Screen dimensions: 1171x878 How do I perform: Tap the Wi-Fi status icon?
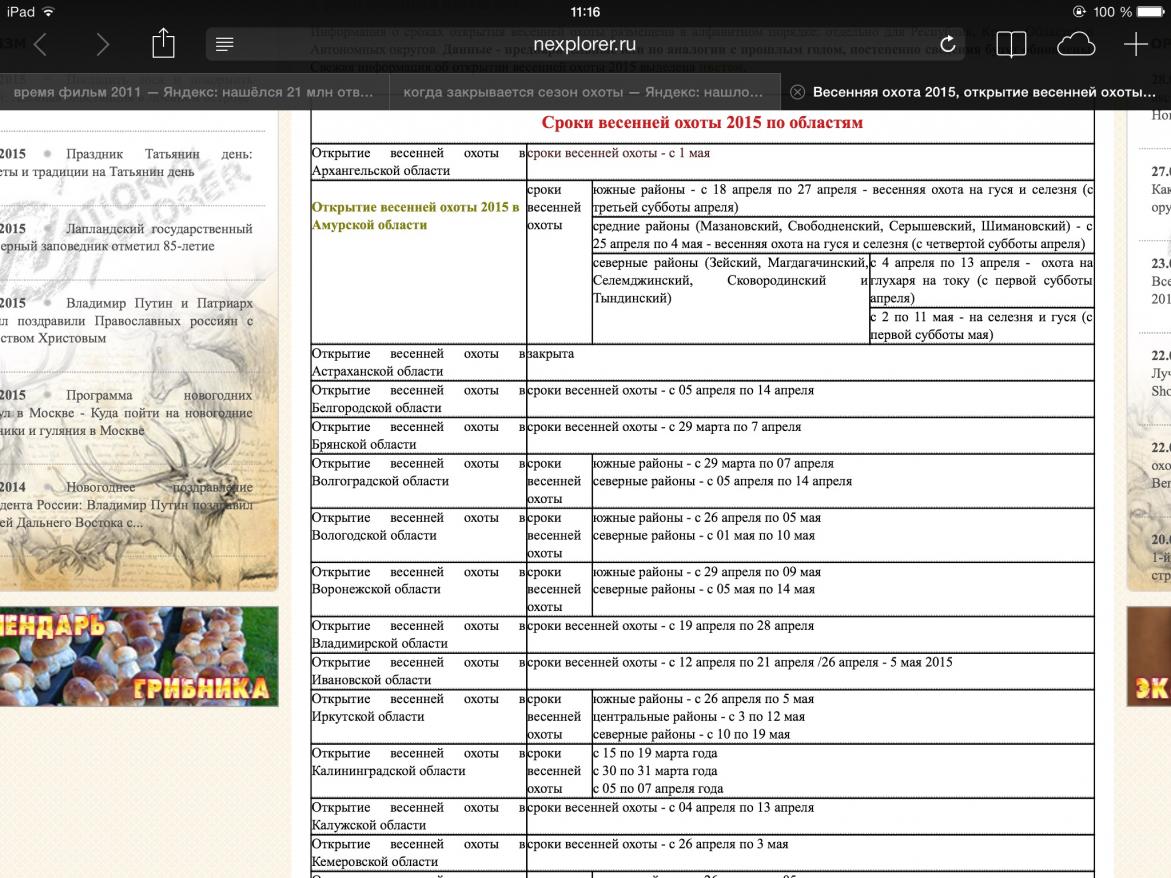(49, 12)
